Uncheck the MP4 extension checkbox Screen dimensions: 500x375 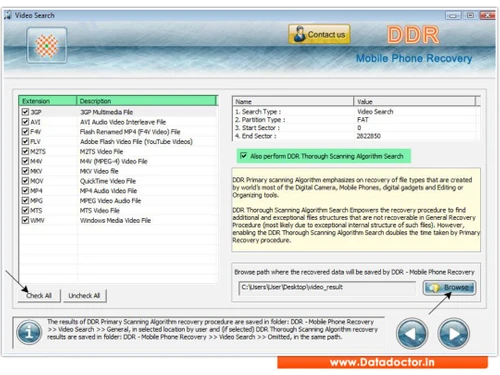[25, 190]
